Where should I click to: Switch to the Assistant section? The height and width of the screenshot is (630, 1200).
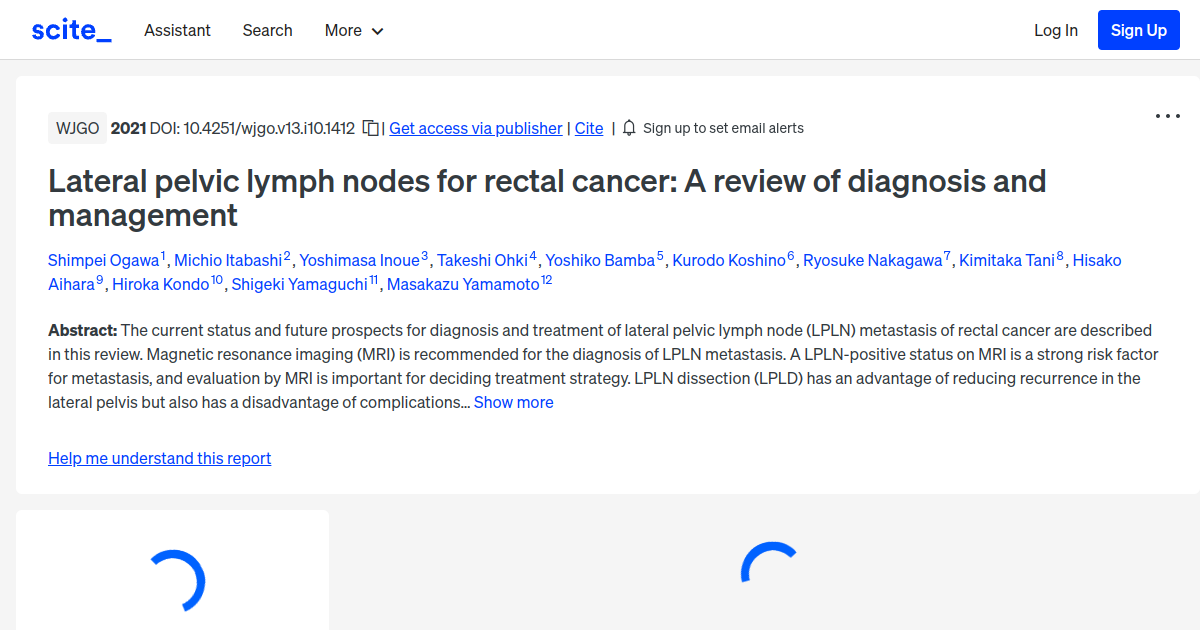(x=177, y=30)
